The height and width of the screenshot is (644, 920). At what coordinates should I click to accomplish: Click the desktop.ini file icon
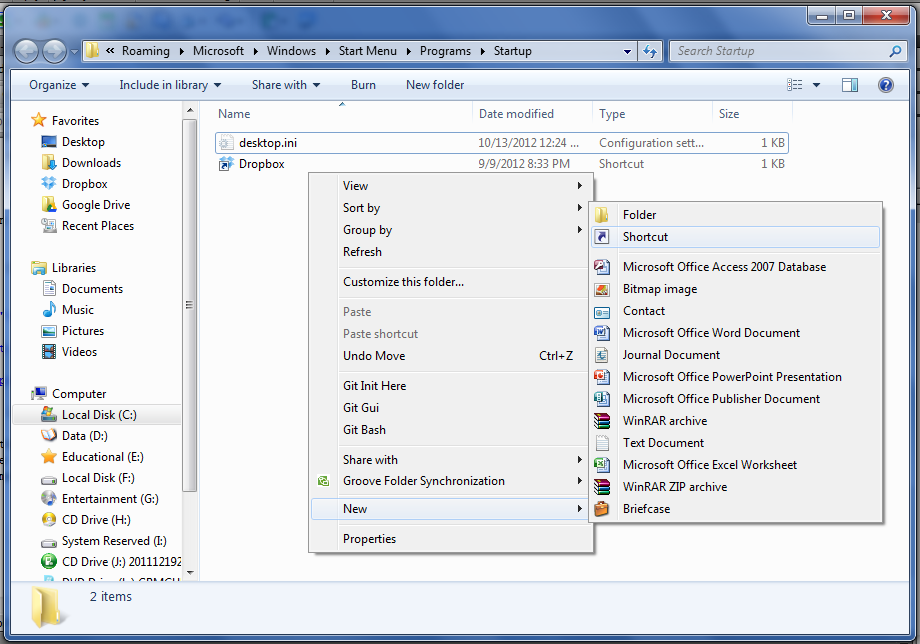pos(226,143)
